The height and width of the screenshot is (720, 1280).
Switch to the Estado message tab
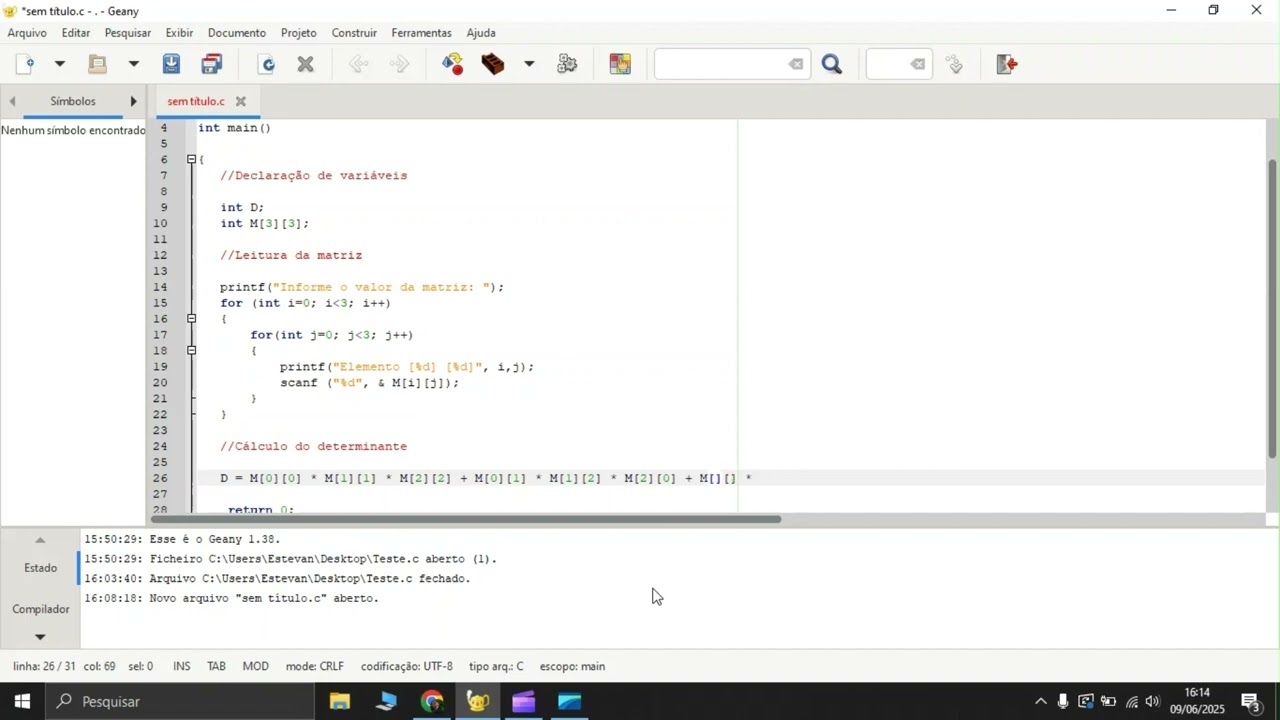coord(41,568)
